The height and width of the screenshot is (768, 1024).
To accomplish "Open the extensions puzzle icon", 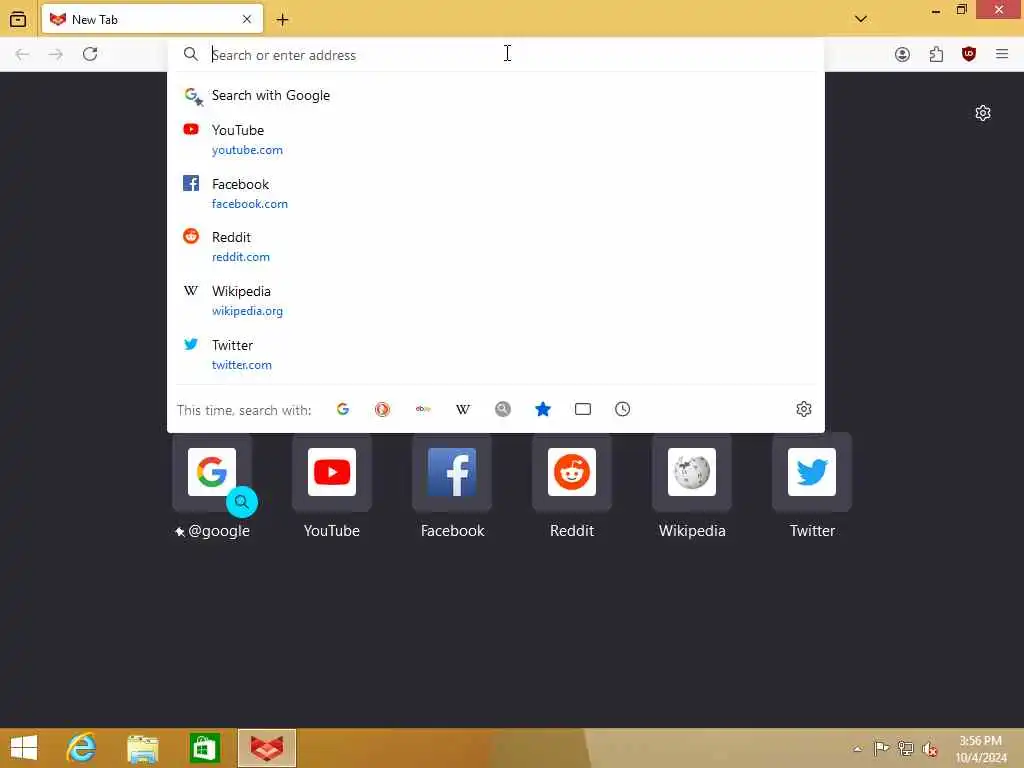I will pos(936,54).
